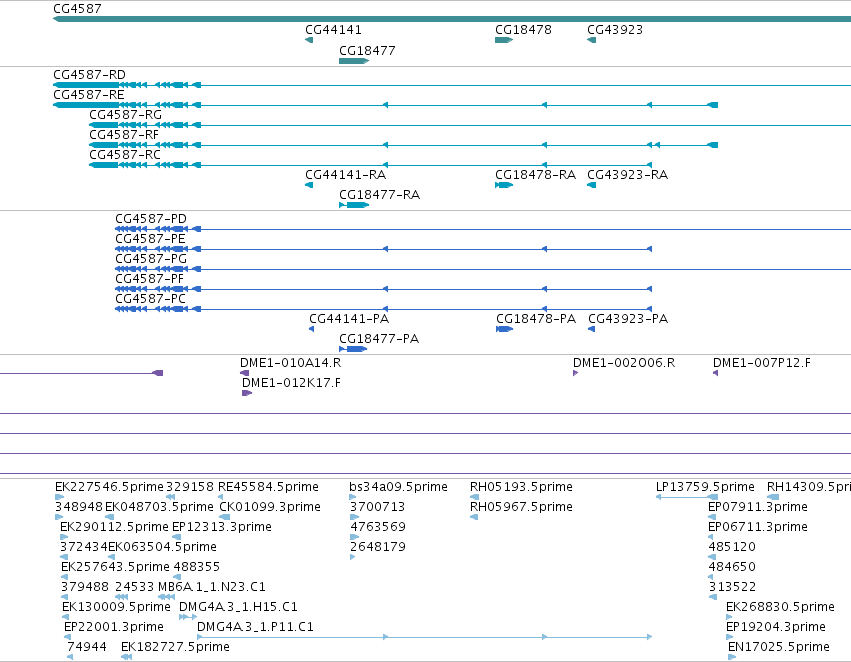Viewport: 851px width, 662px height.
Task: Select LP13759.5prime label
Action: pyautogui.click(x=705, y=487)
